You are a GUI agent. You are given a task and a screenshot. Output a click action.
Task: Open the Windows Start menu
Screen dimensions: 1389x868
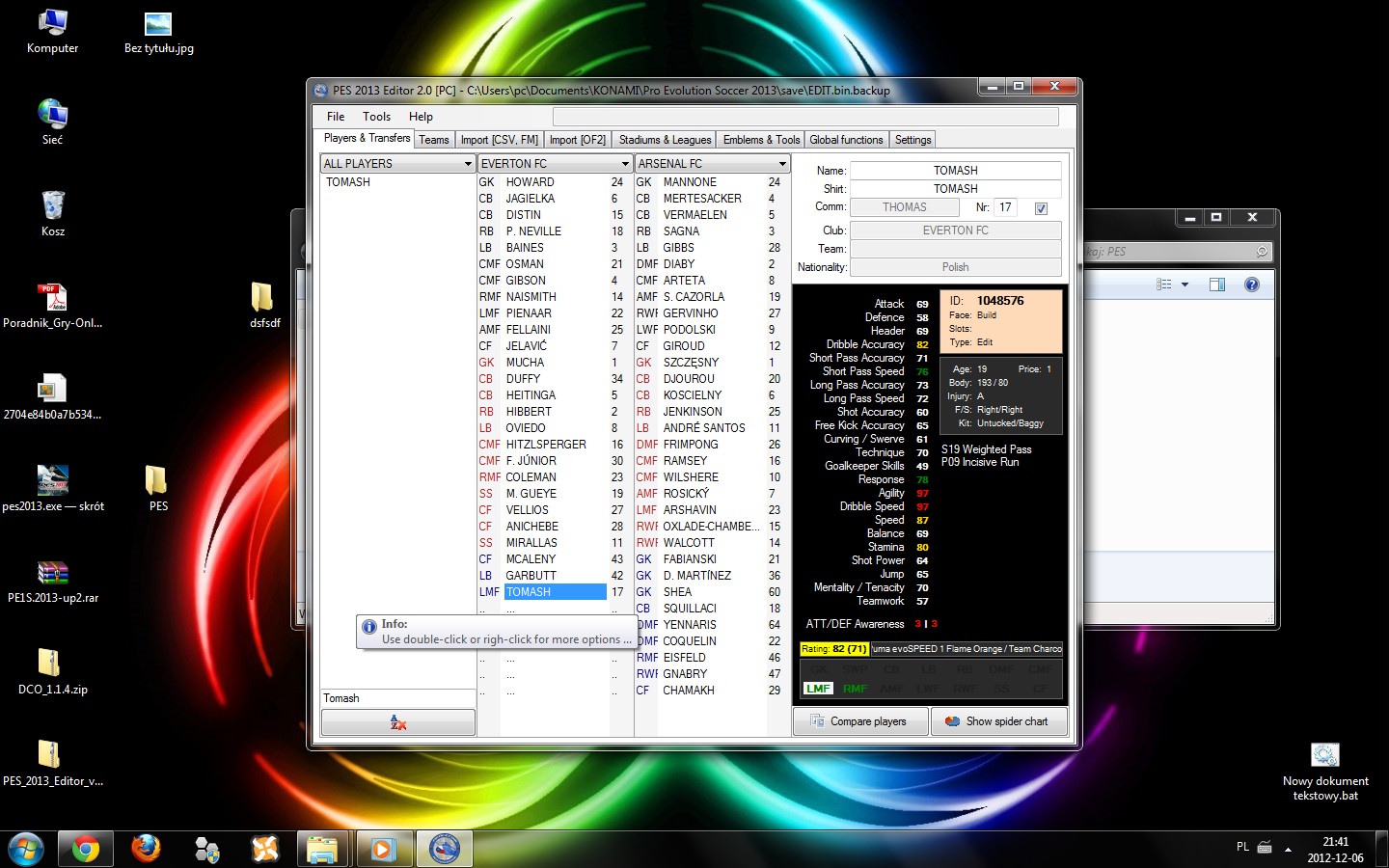pos(25,850)
